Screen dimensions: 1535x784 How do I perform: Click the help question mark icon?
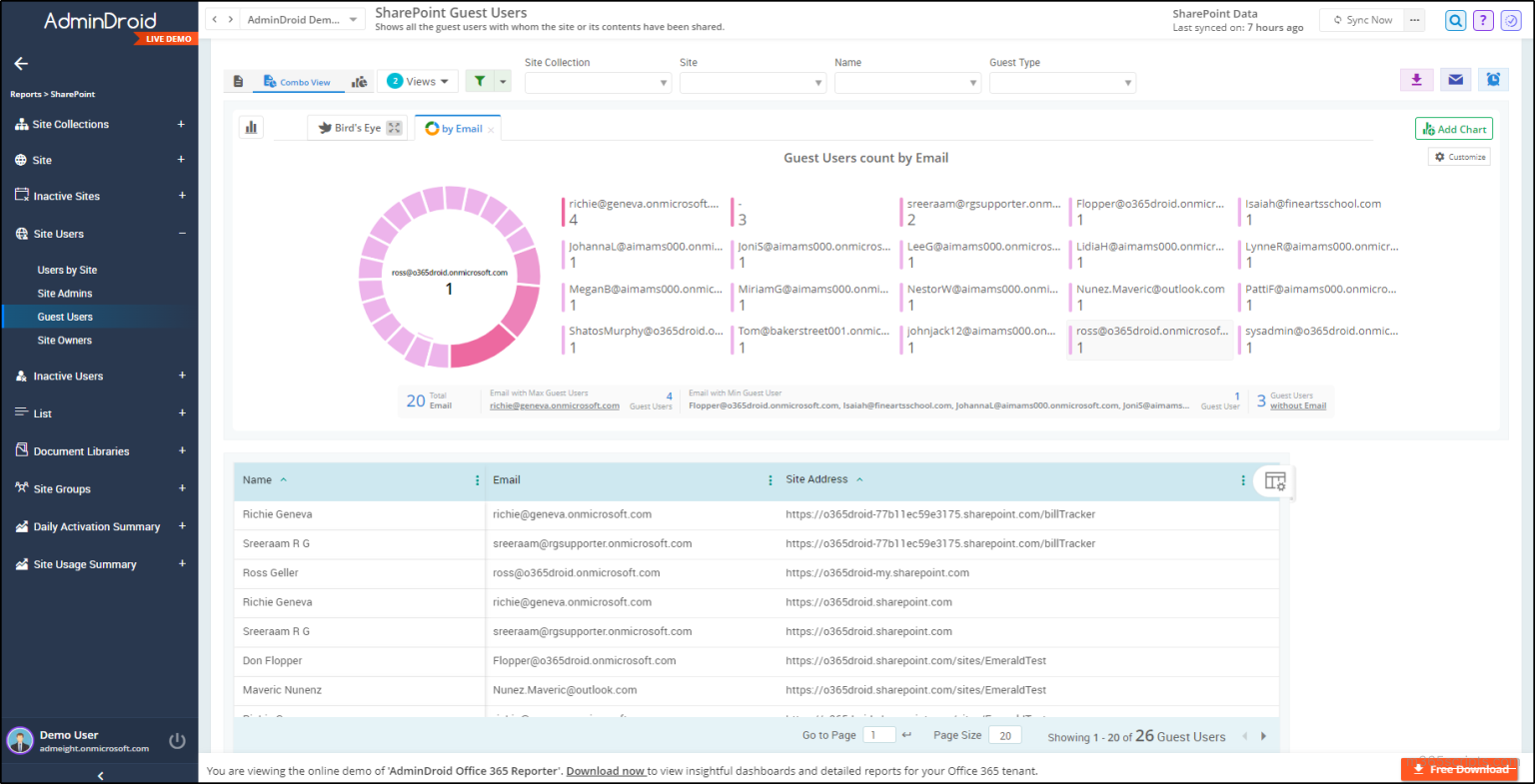click(1483, 20)
